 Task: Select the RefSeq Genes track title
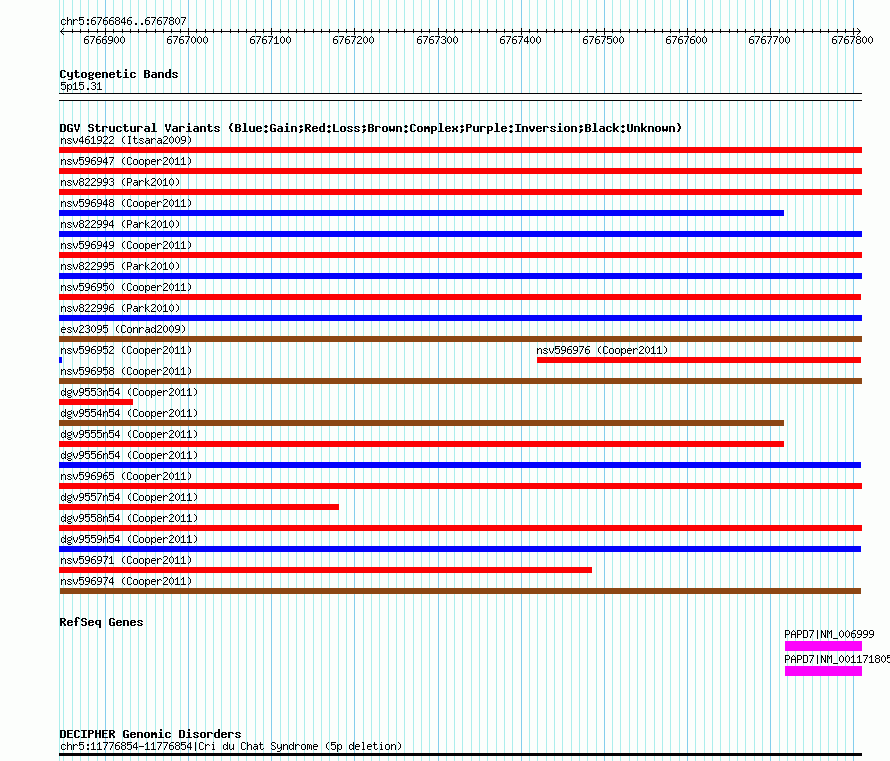(101, 622)
